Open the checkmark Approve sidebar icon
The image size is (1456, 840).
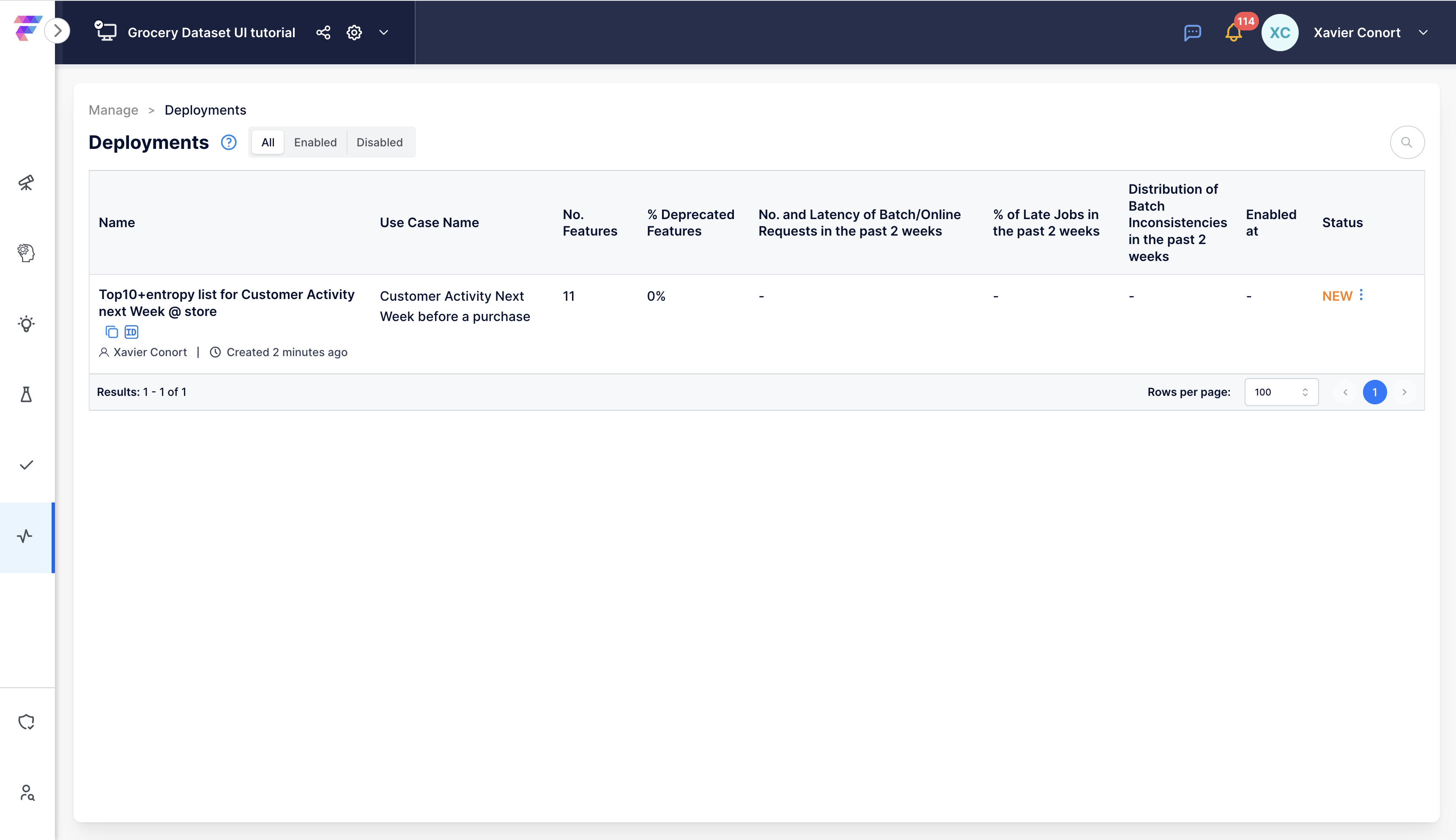tap(26, 465)
